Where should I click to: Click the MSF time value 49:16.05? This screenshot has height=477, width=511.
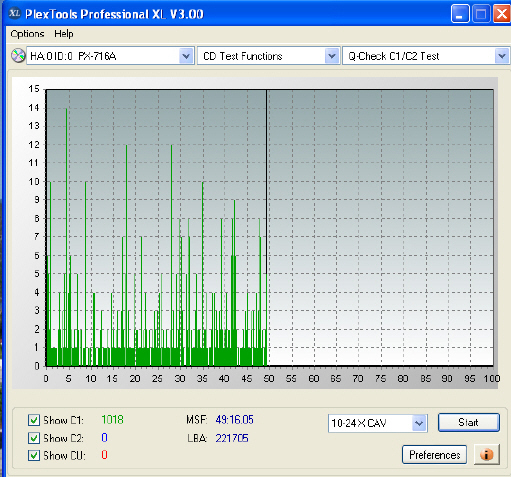(x=234, y=419)
